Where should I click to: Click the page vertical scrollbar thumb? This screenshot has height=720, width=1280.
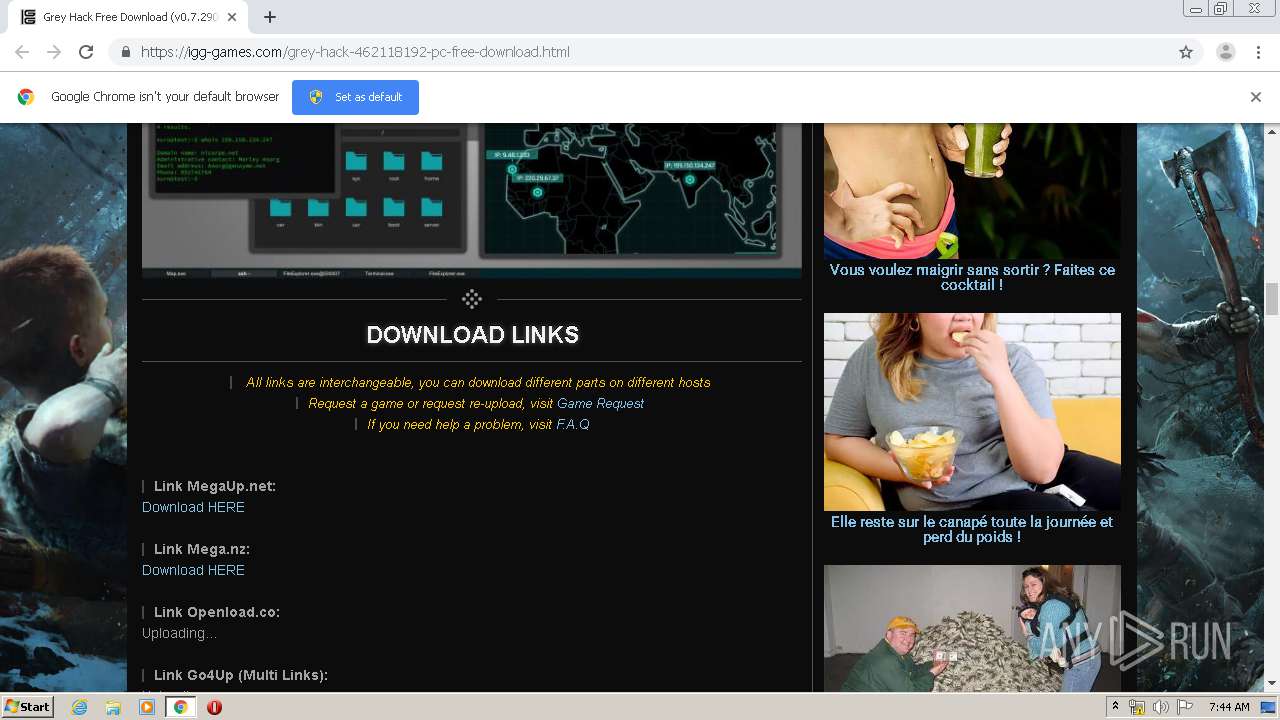click(x=1272, y=299)
